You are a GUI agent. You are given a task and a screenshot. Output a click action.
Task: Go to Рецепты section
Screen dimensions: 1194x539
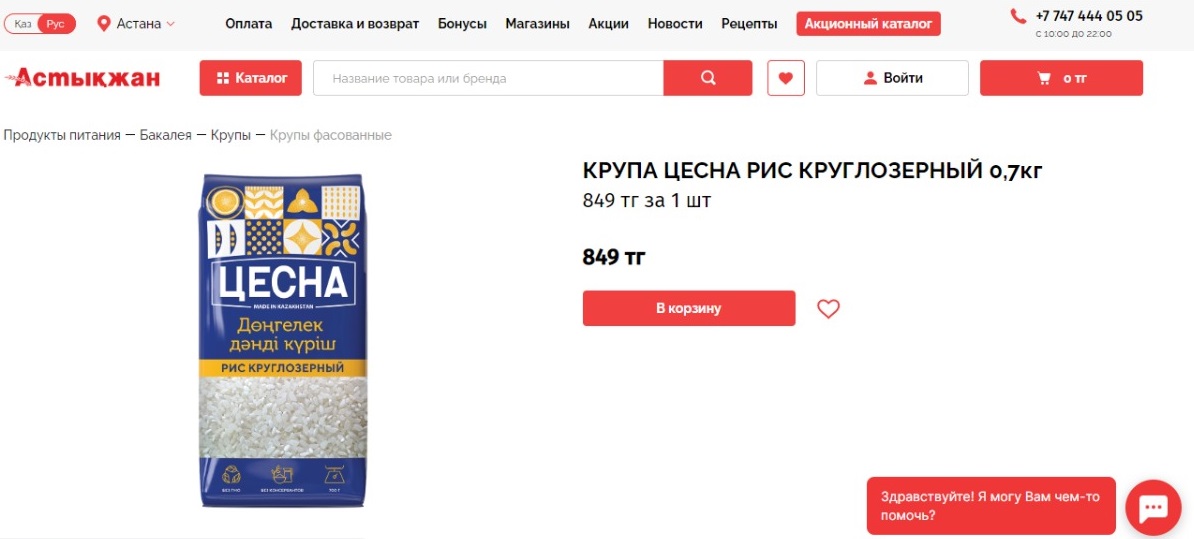click(749, 24)
